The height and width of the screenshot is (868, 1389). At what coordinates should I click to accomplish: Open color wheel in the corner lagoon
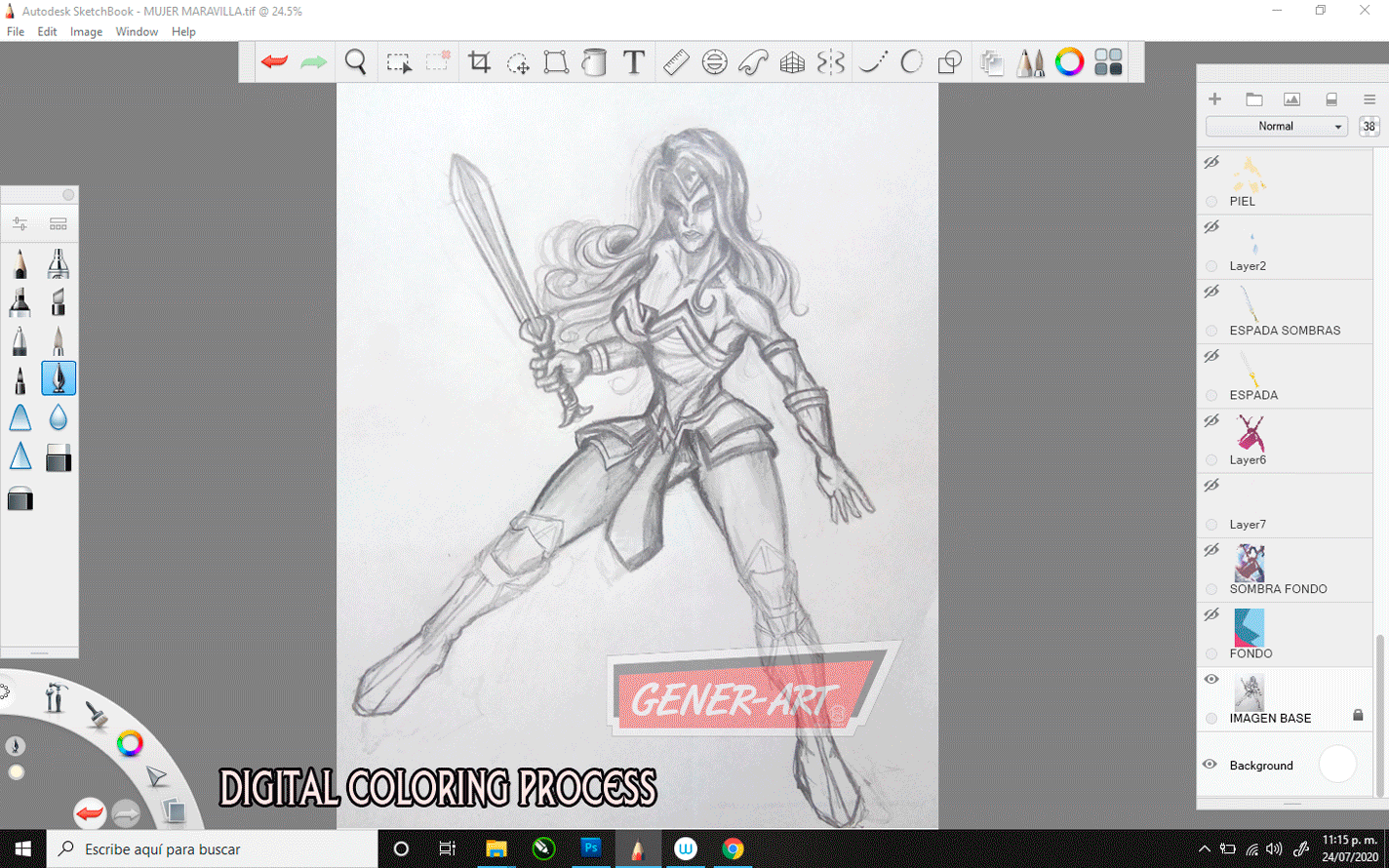130,744
